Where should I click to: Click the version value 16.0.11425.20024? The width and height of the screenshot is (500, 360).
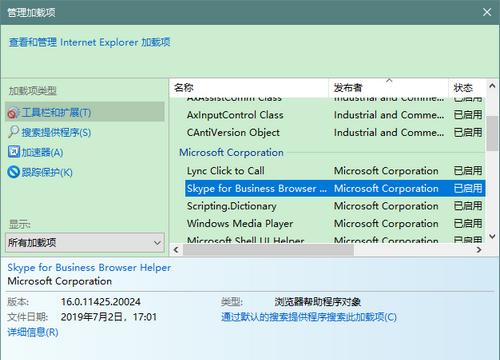pyautogui.click(x=100, y=302)
